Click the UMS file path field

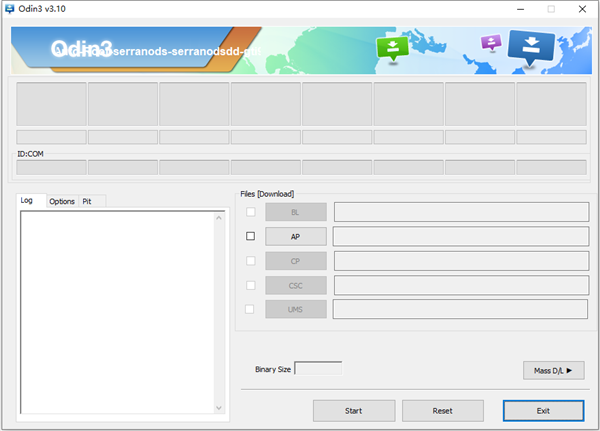click(460, 309)
